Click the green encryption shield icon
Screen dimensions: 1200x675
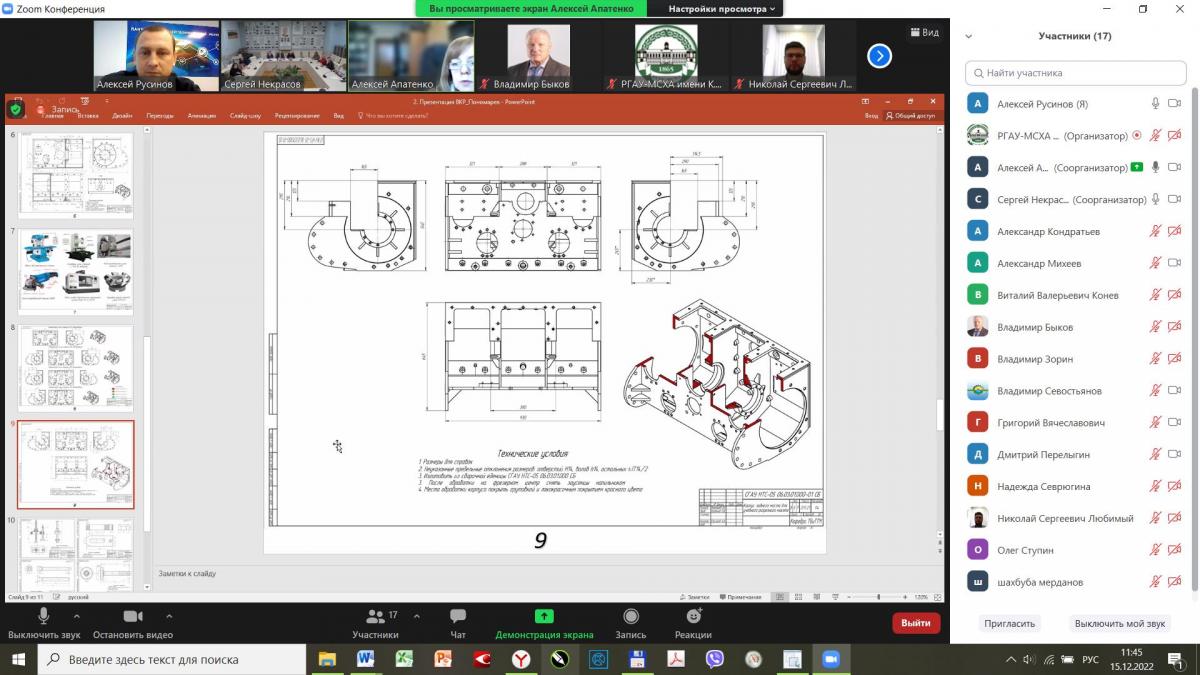pos(15,109)
